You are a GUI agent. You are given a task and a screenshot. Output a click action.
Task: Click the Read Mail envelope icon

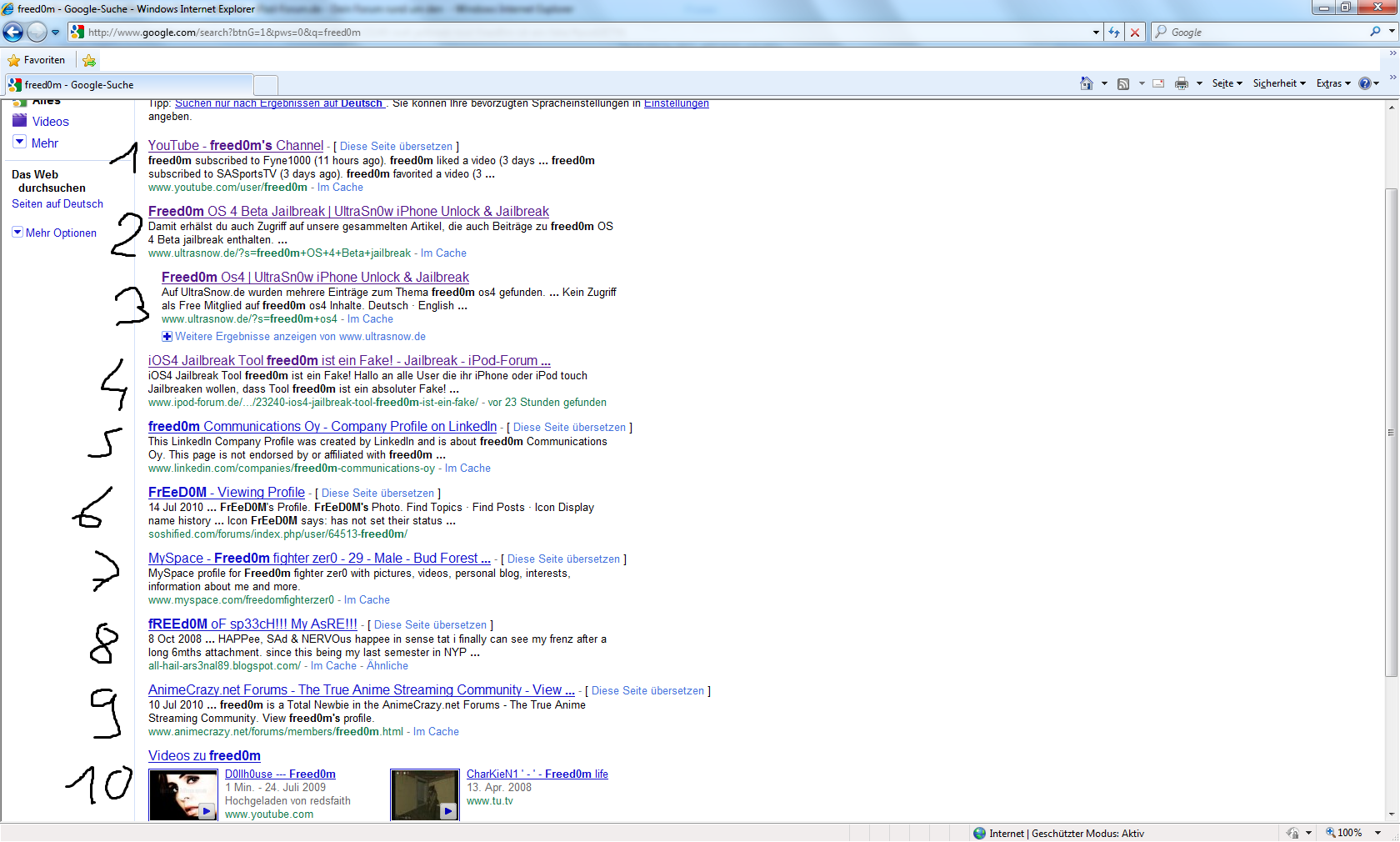1158,83
